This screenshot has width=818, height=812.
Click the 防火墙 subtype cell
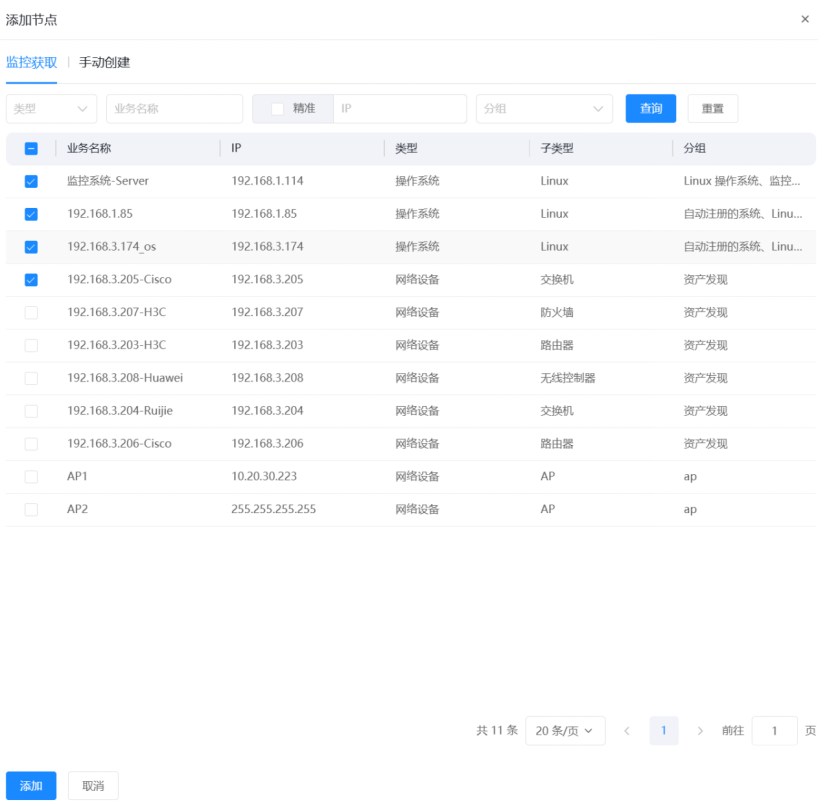[x=557, y=312]
